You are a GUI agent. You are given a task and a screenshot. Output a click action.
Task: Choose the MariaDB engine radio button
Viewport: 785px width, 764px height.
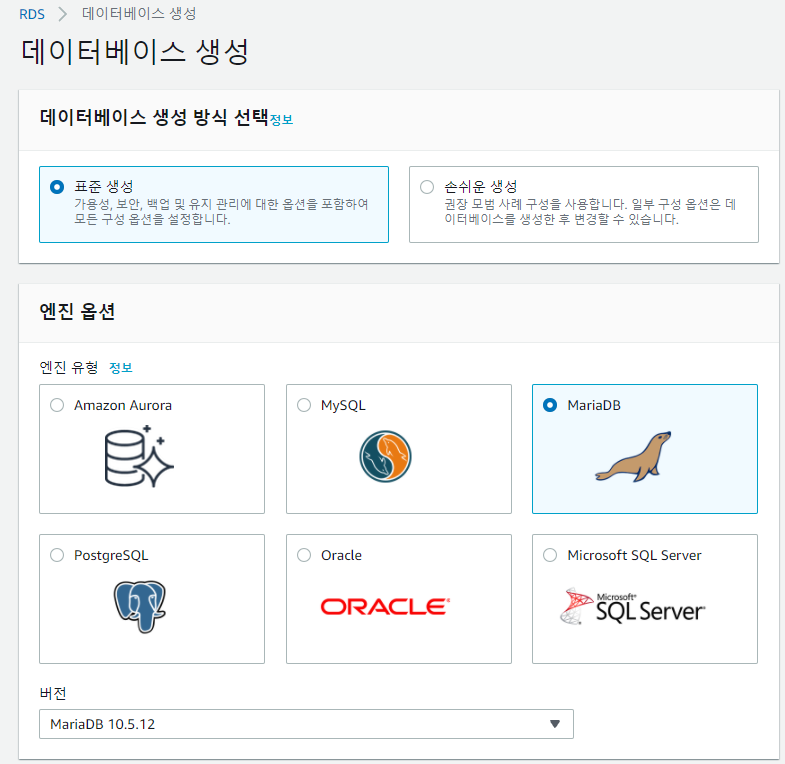[x=550, y=405]
